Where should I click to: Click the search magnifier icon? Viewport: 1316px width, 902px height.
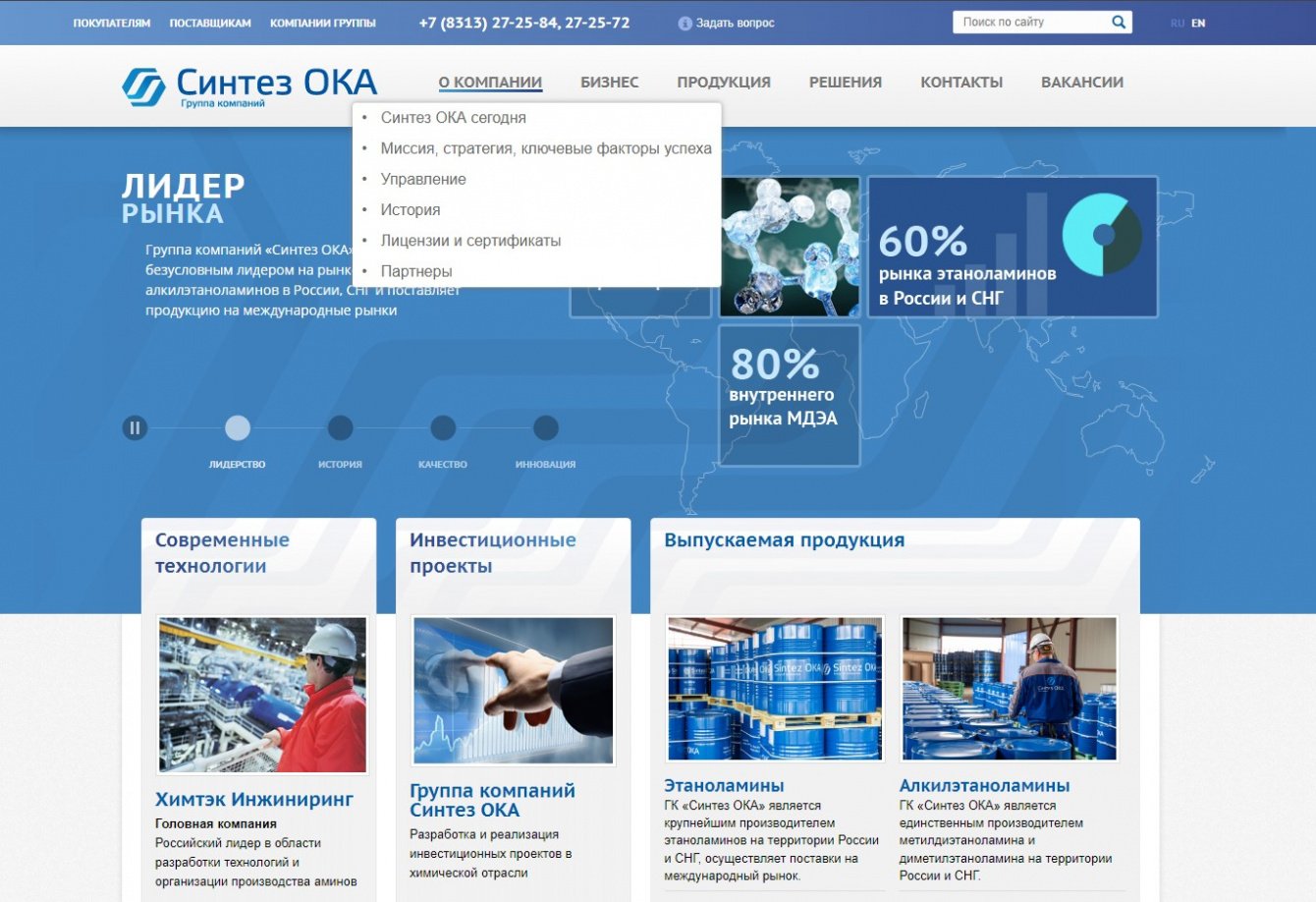(1119, 22)
